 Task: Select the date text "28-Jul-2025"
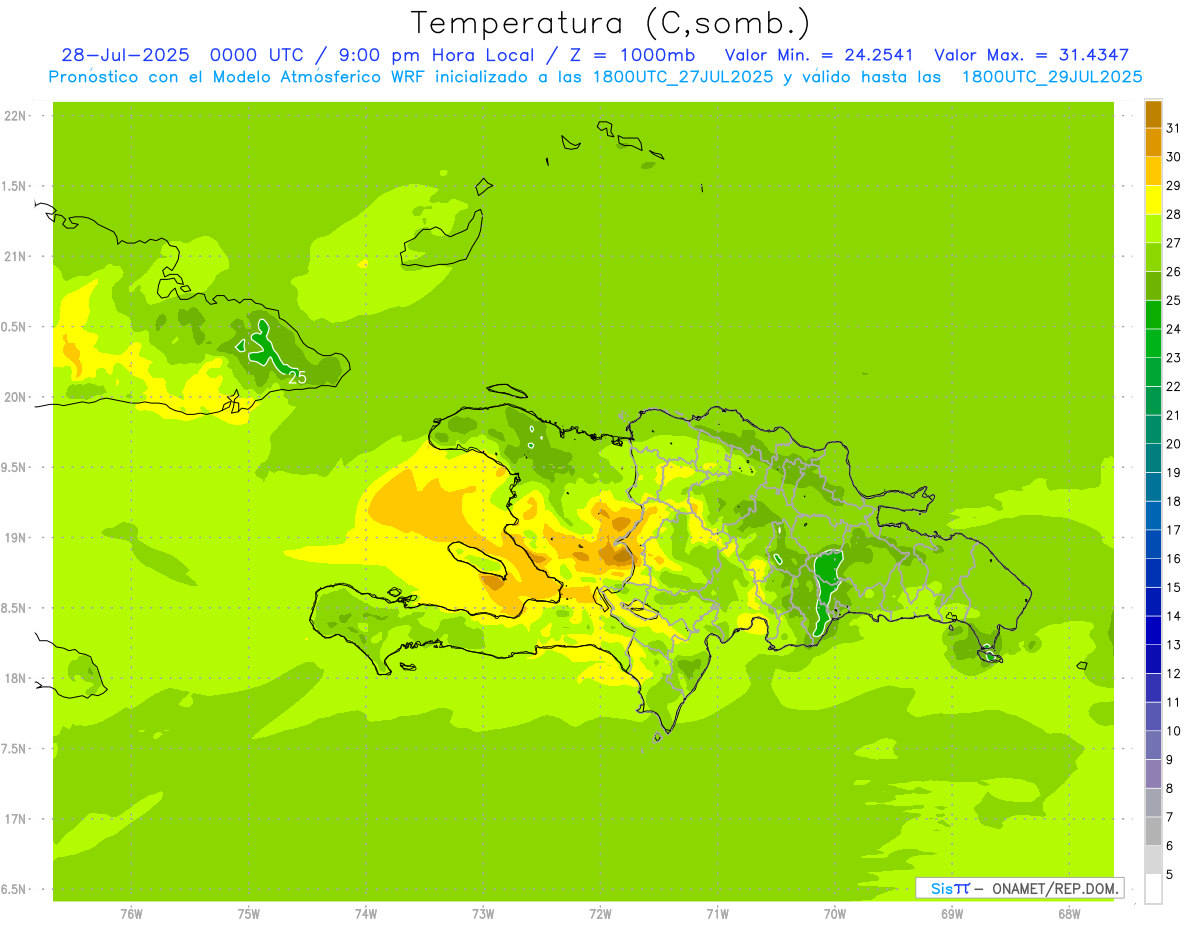tap(126, 55)
